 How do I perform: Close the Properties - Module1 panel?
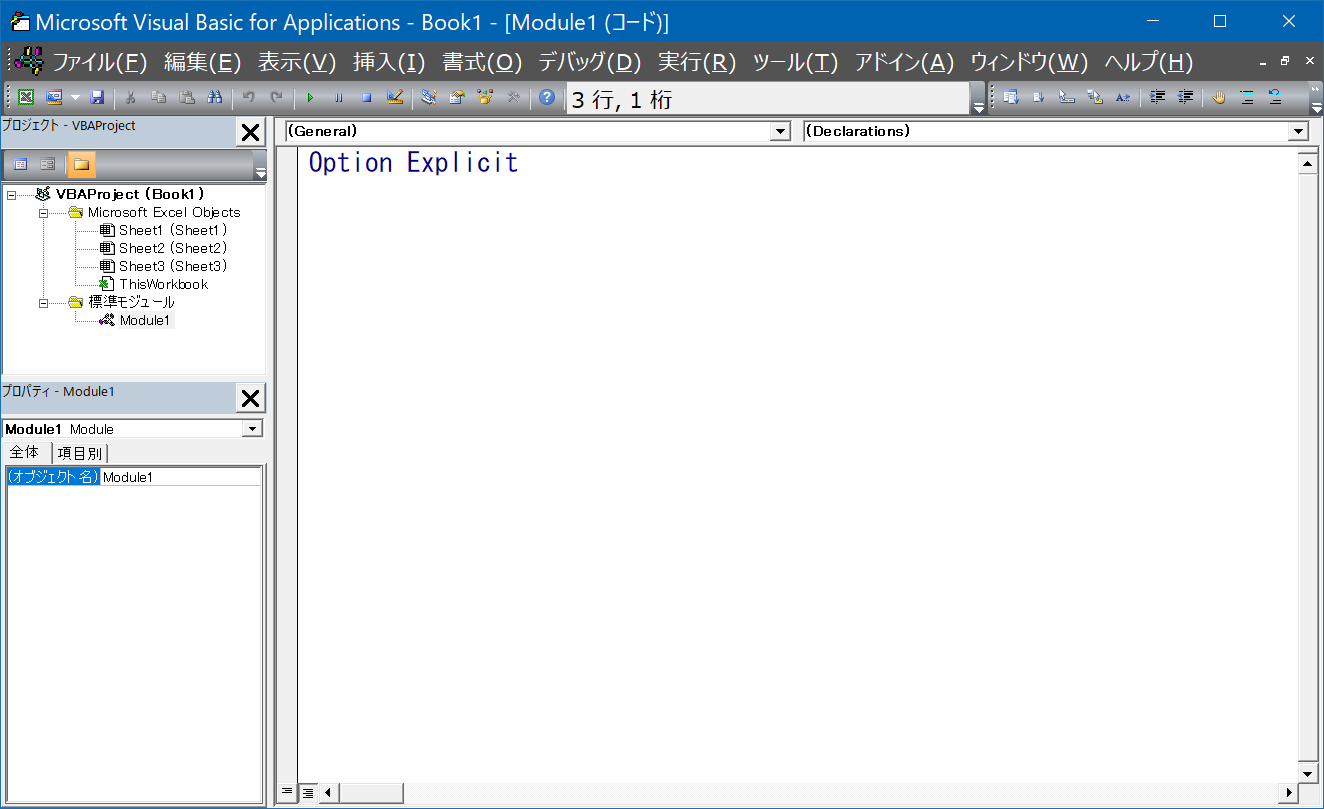(x=250, y=399)
